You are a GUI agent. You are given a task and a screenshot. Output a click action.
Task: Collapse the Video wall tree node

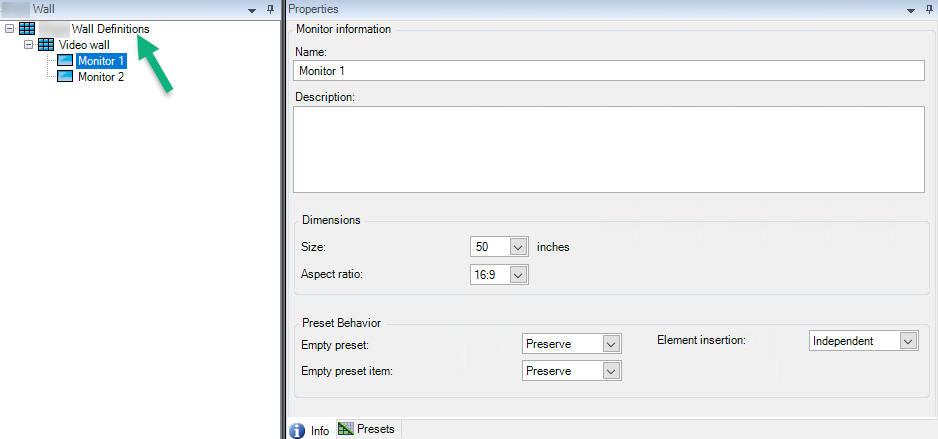(28, 45)
